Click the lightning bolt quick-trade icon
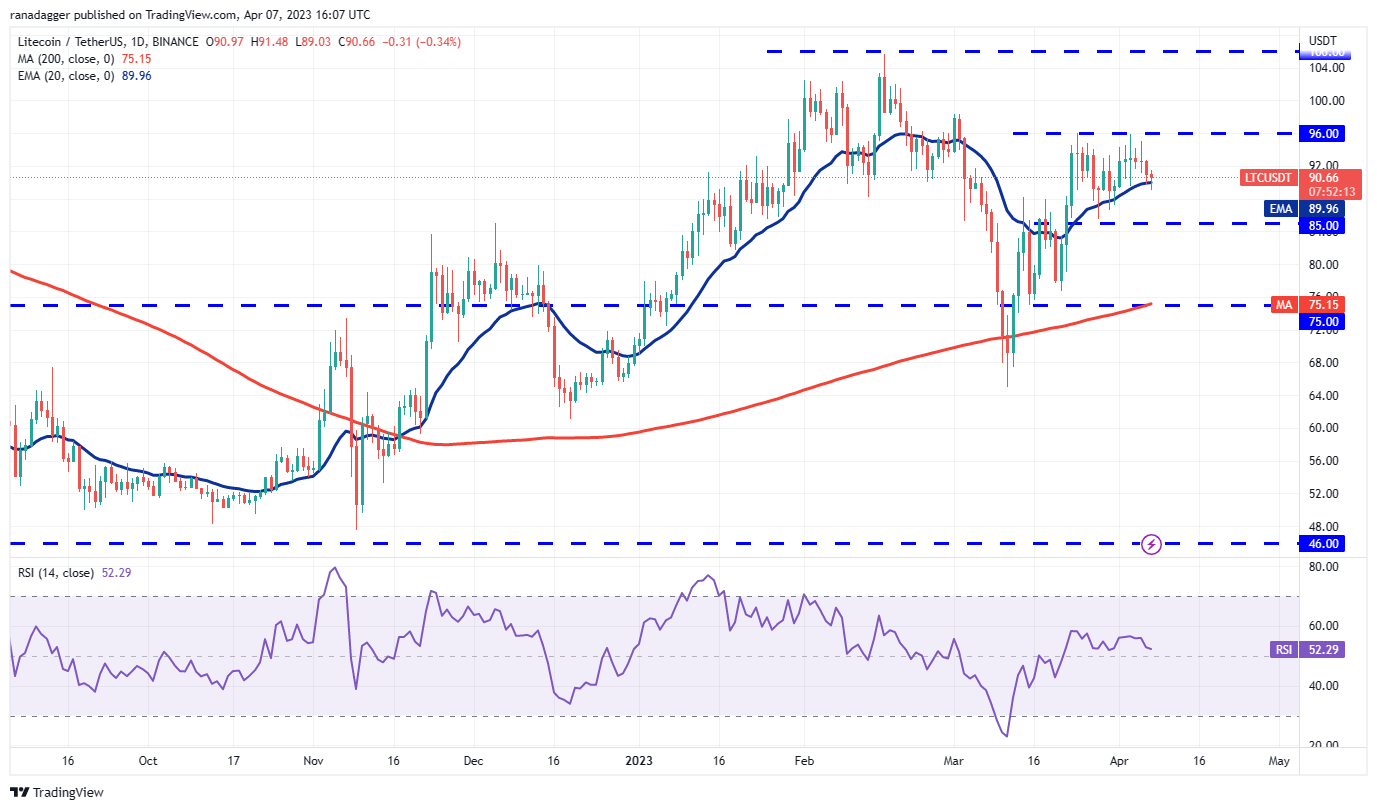The height and width of the screenshot is (810, 1377). [1150, 544]
